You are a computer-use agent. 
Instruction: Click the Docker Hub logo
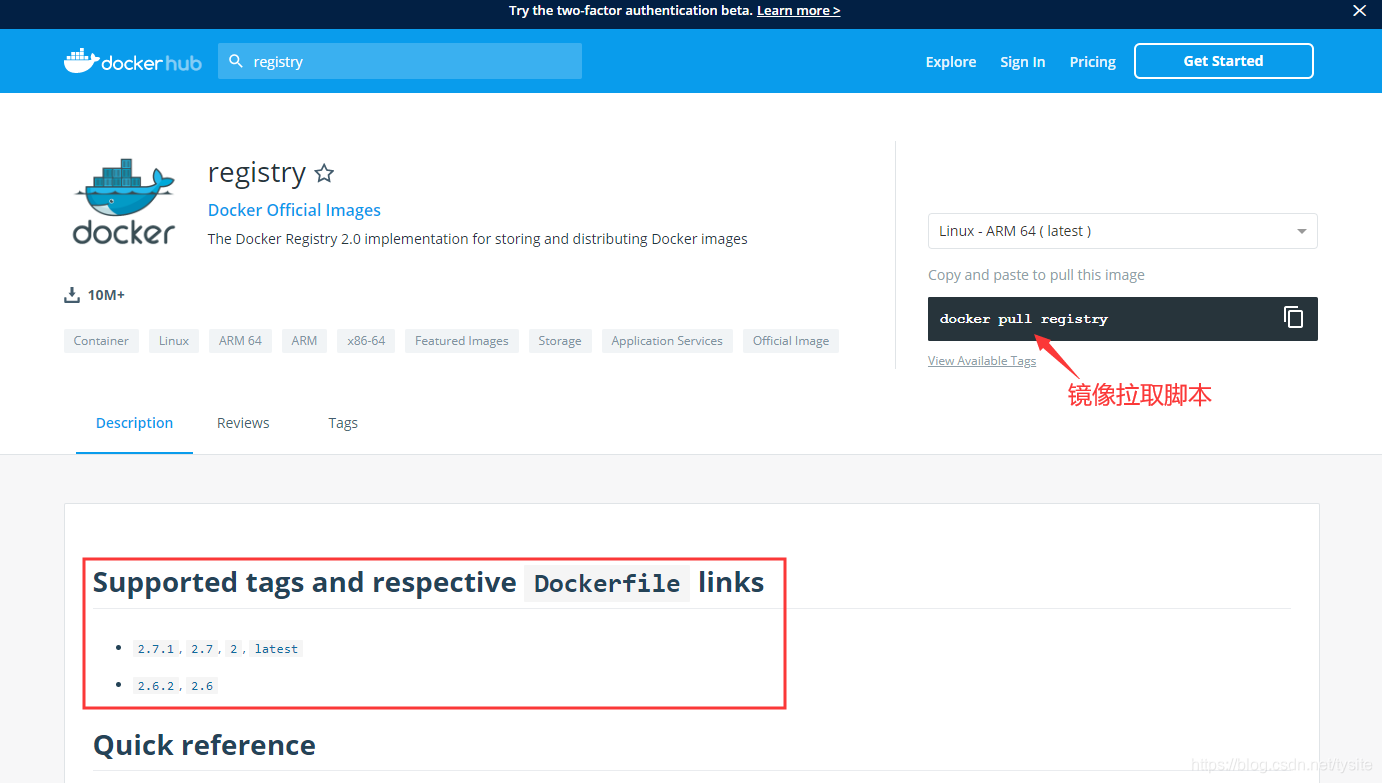coord(133,61)
